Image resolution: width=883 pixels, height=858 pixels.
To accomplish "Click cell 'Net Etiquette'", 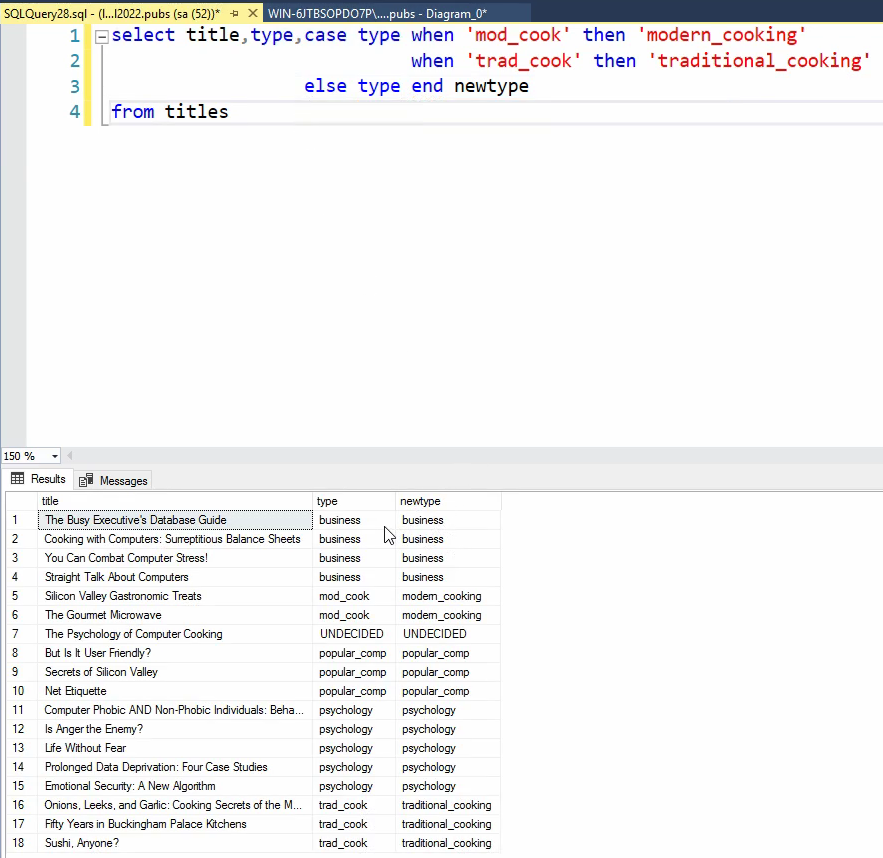I will [175, 691].
